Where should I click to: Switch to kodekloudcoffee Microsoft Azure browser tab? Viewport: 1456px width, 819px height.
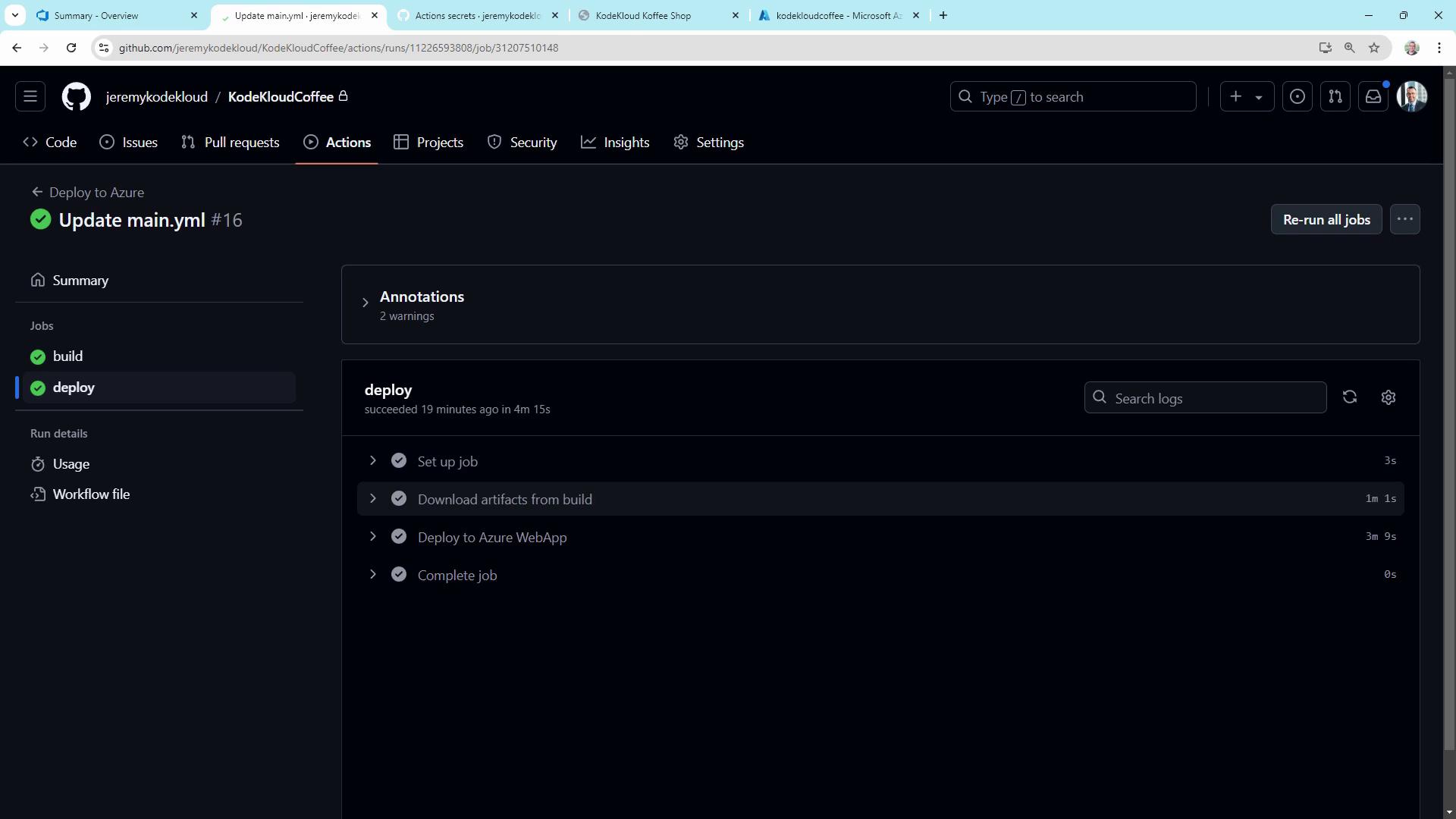(x=839, y=15)
